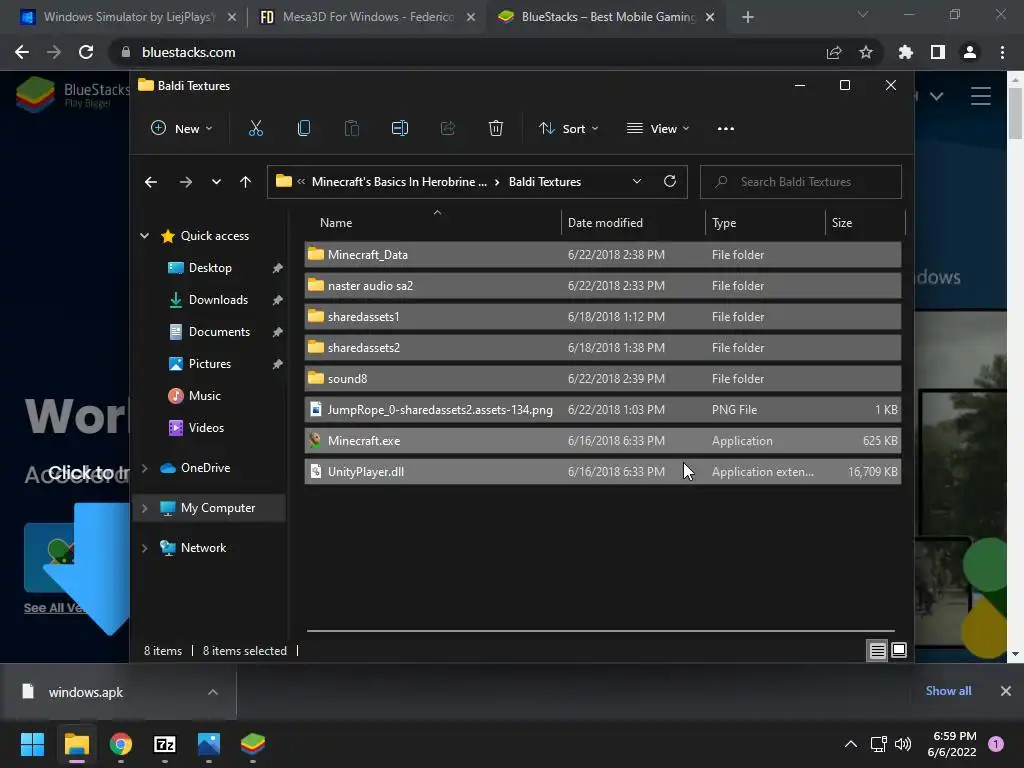Image resolution: width=1024 pixels, height=768 pixels.
Task: Open Chrome side panel icon
Action: pos(938,52)
